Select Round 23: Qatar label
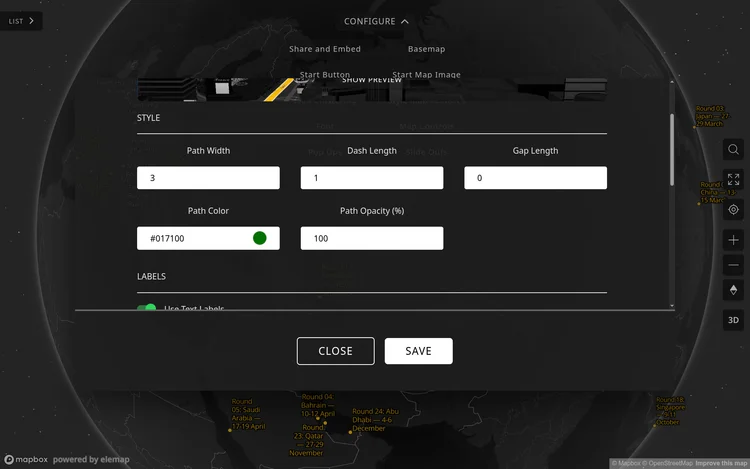Screen dimensions: 750x469 coord(308,440)
